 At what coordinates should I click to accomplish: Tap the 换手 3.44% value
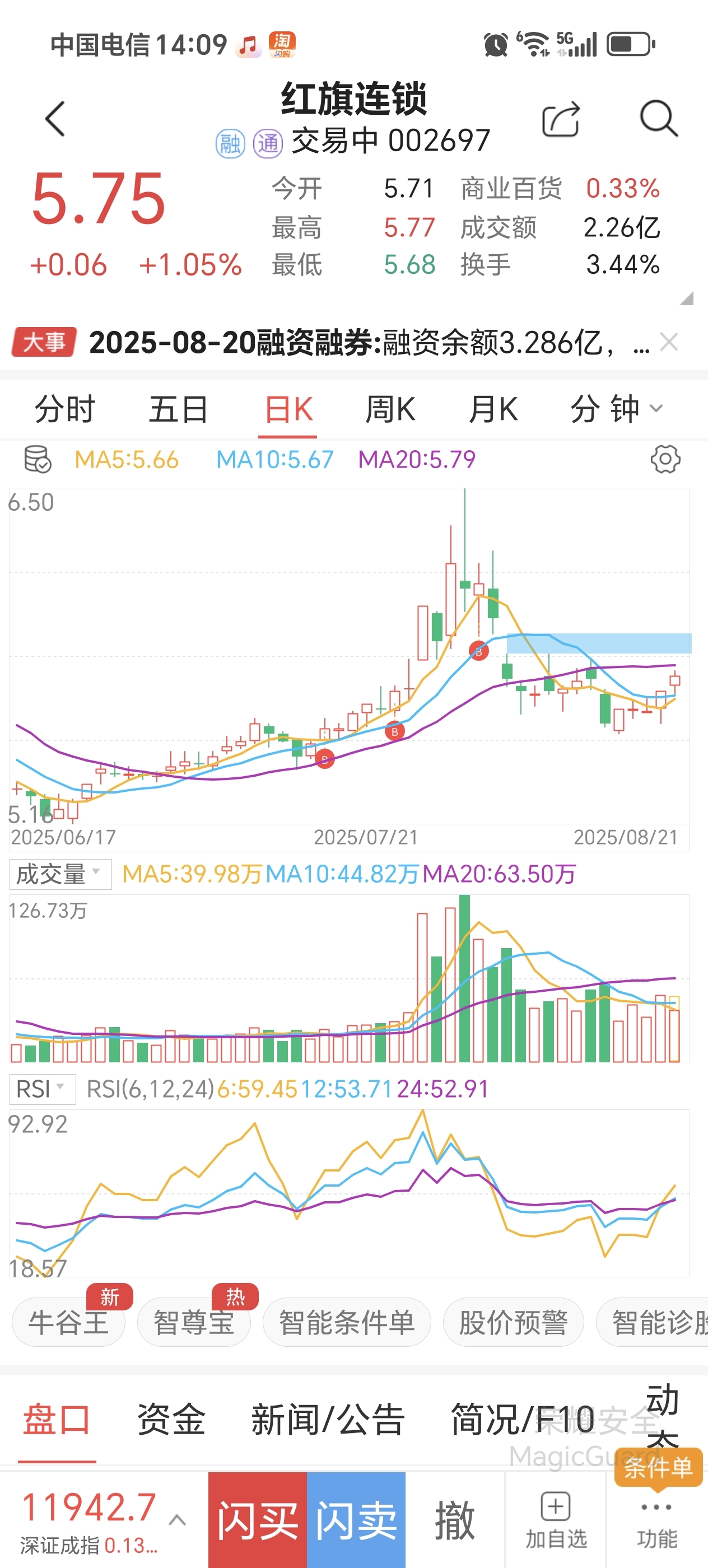(x=623, y=265)
